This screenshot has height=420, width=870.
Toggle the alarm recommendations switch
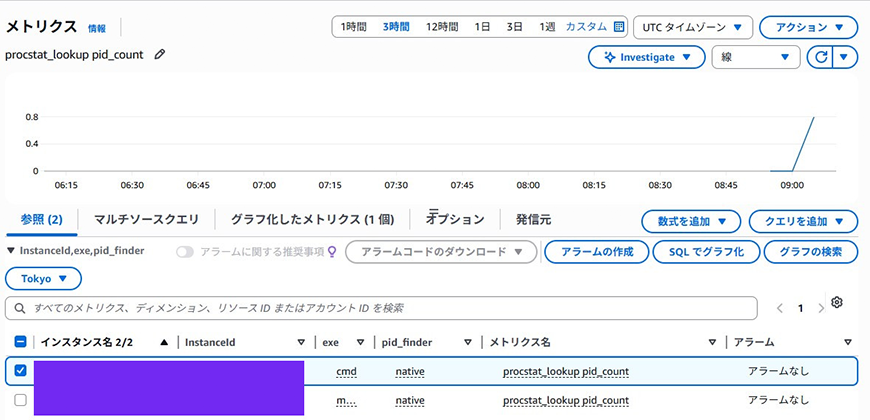(x=185, y=252)
